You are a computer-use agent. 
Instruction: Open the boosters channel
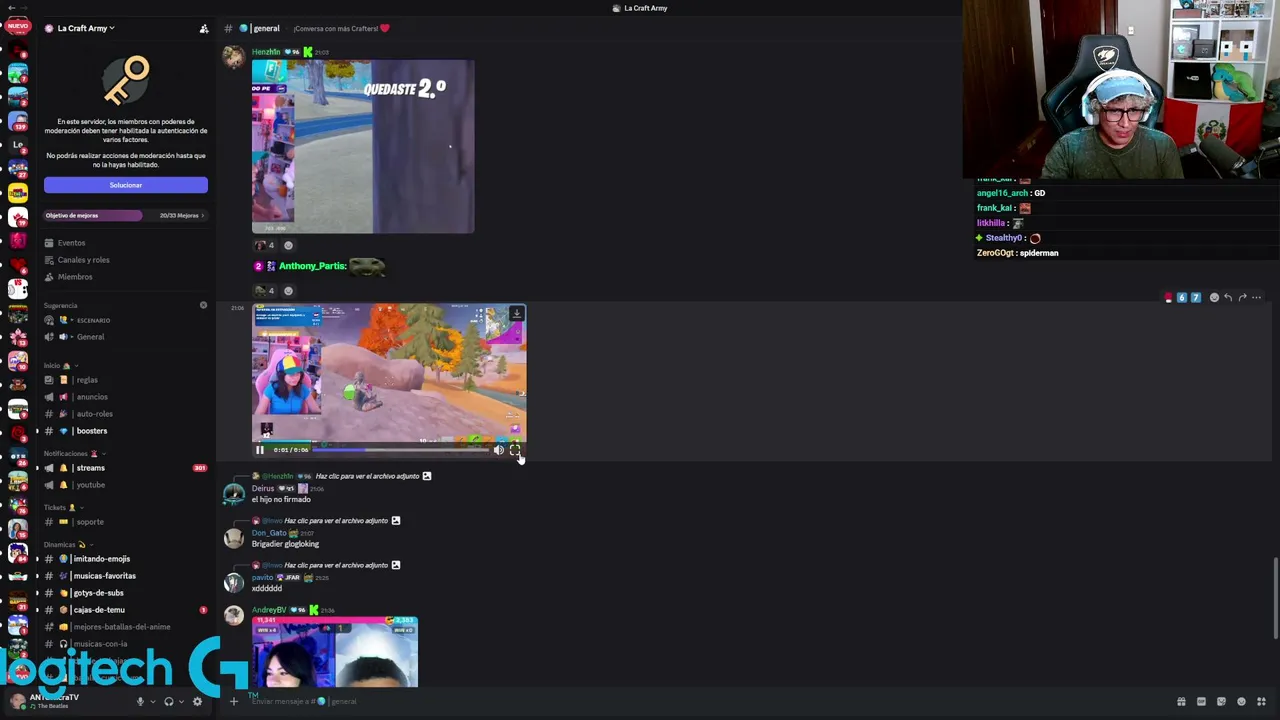pyautogui.click(x=91, y=431)
